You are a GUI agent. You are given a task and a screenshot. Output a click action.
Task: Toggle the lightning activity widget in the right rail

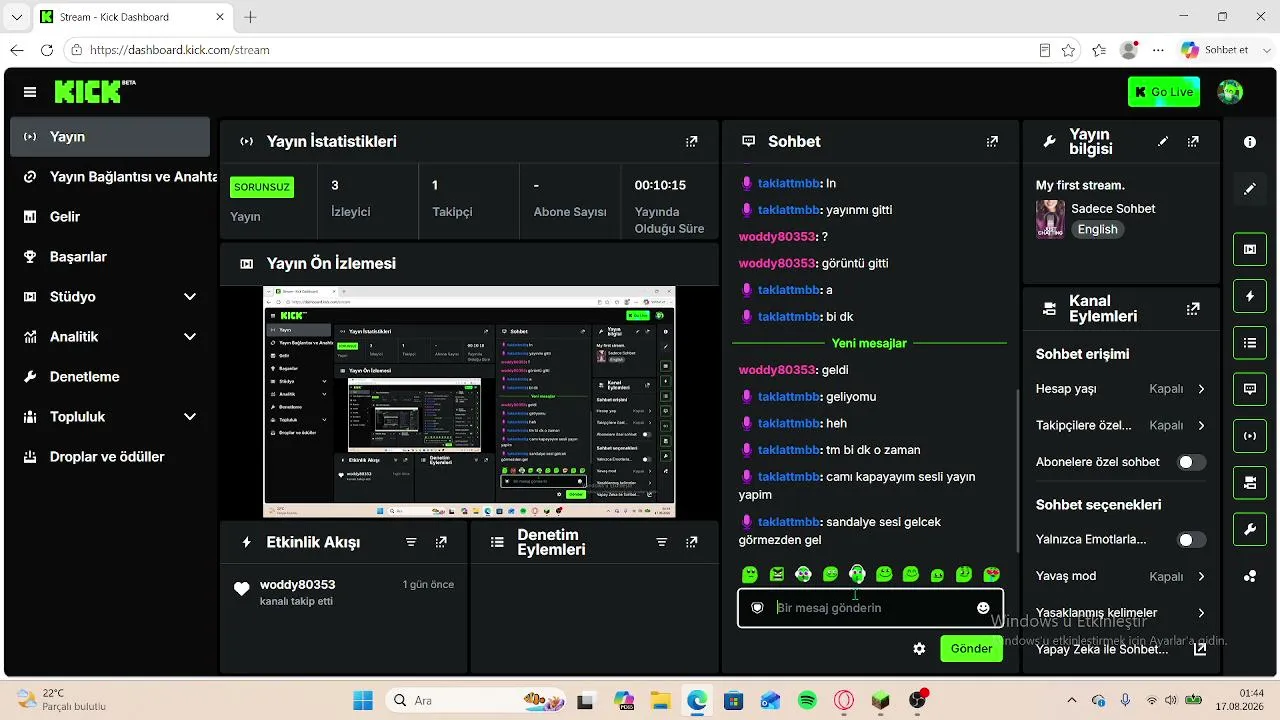coord(1250,296)
